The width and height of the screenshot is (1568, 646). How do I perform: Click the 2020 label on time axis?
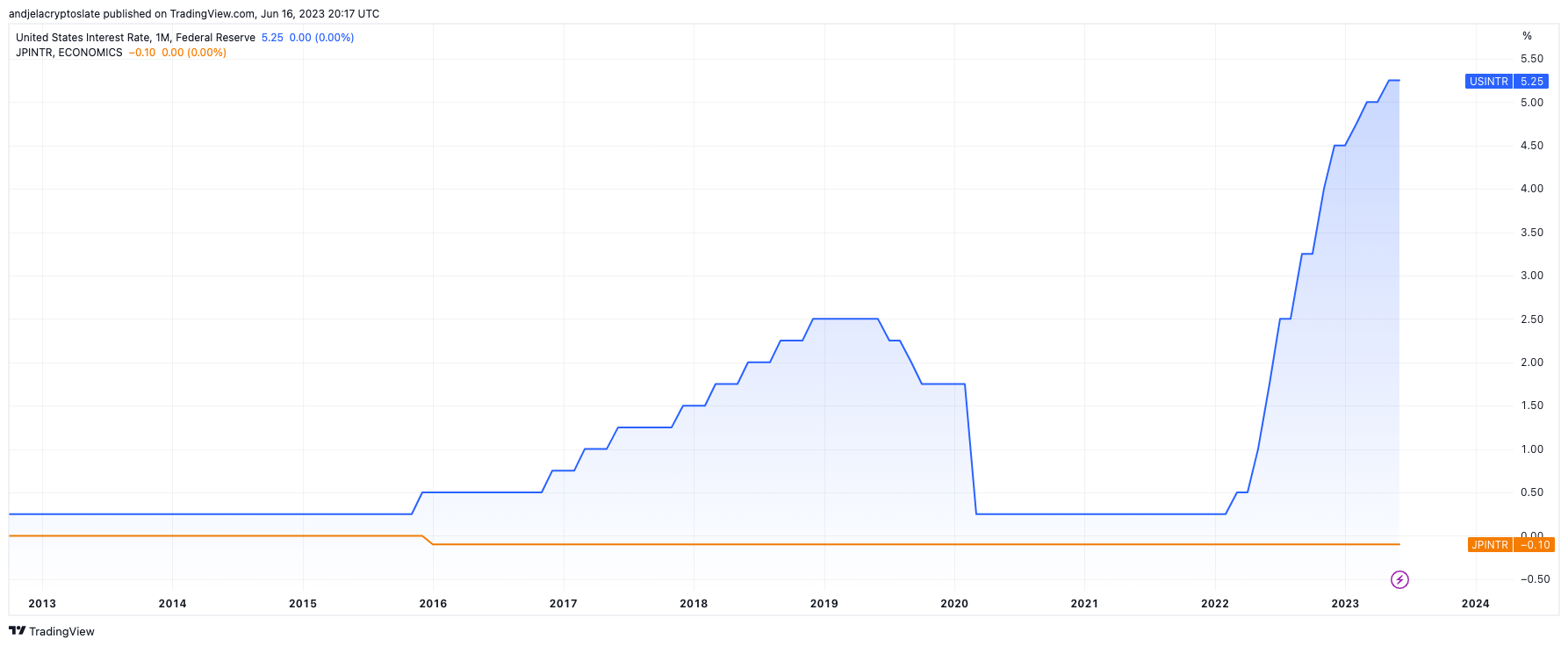tap(954, 604)
